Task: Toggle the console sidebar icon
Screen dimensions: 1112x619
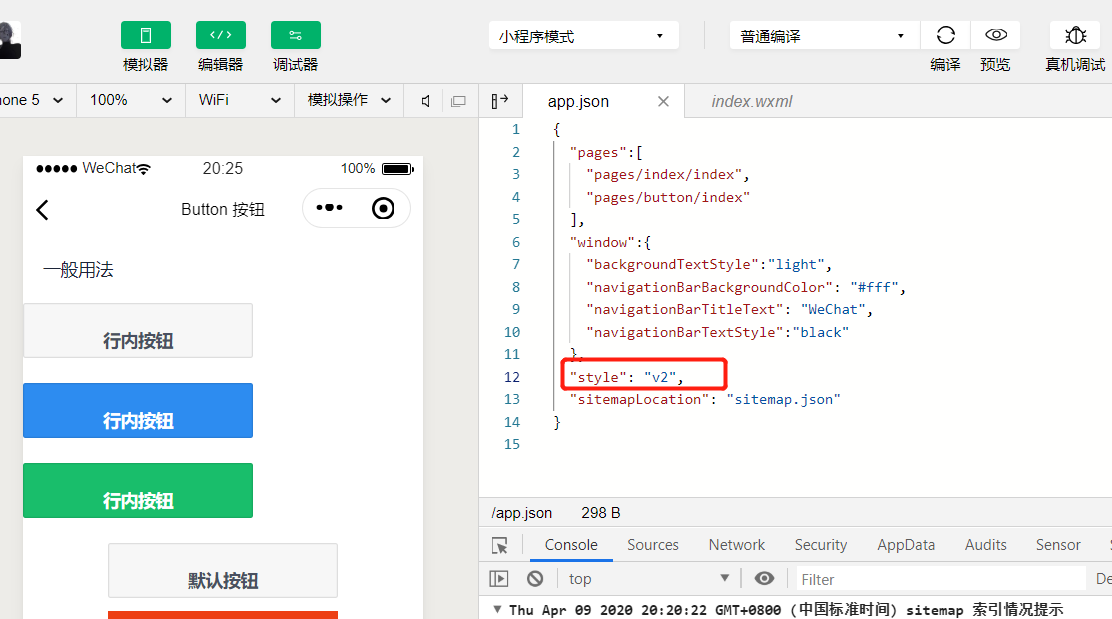Action: [499, 579]
